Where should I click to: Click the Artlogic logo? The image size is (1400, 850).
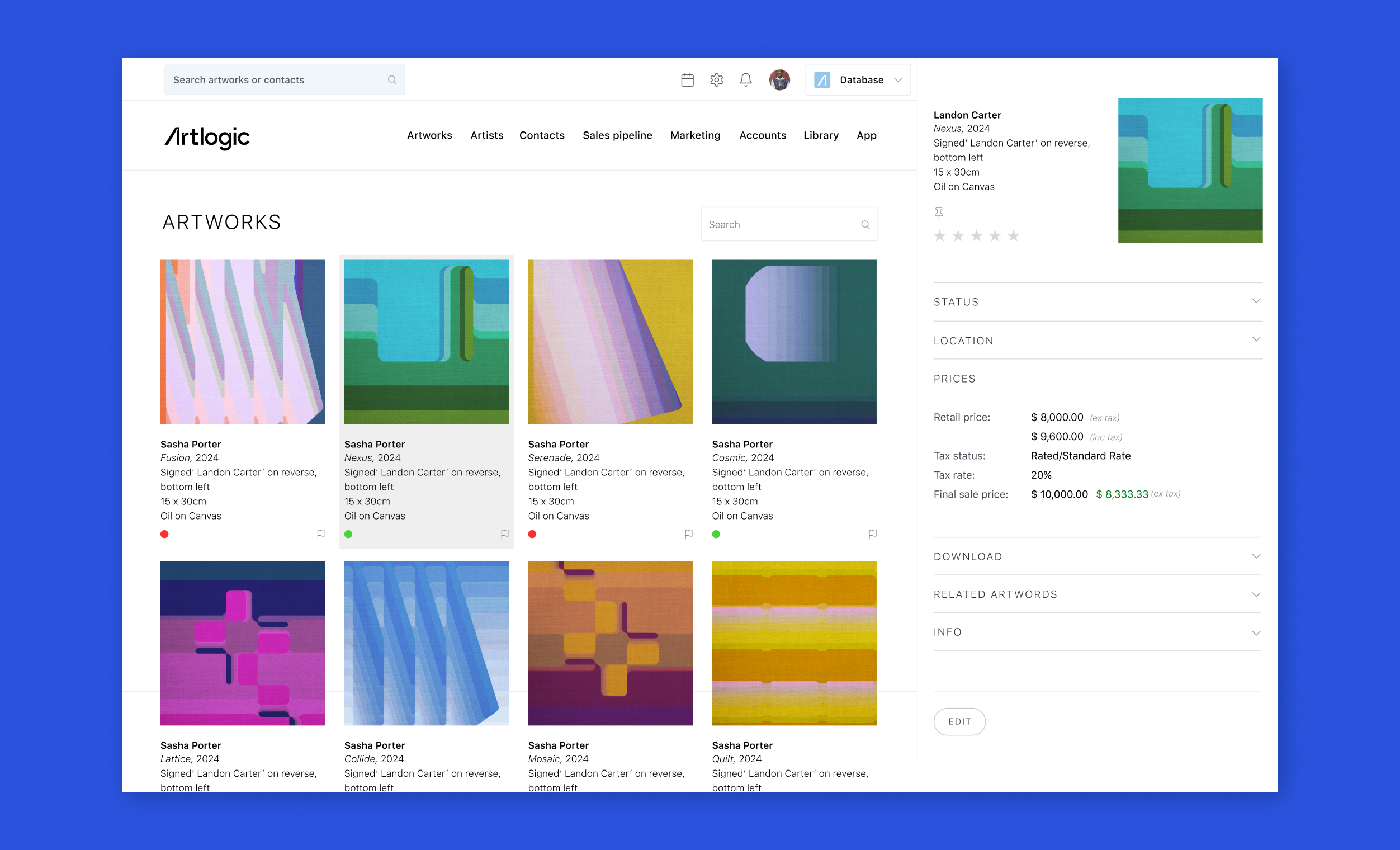pyautogui.click(x=207, y=136)
